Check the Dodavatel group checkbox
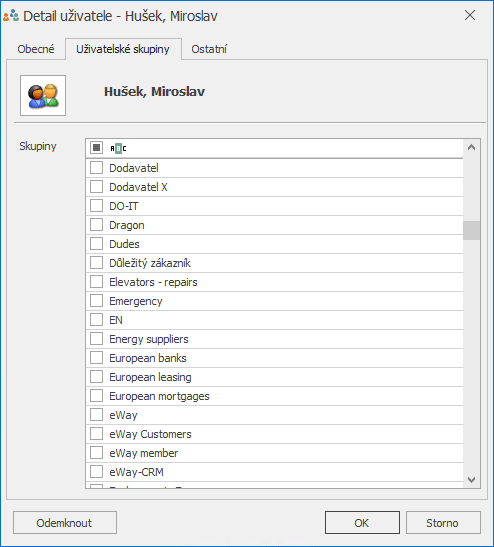This screenshot has width=494, height=547. click(x=96, y=167)
